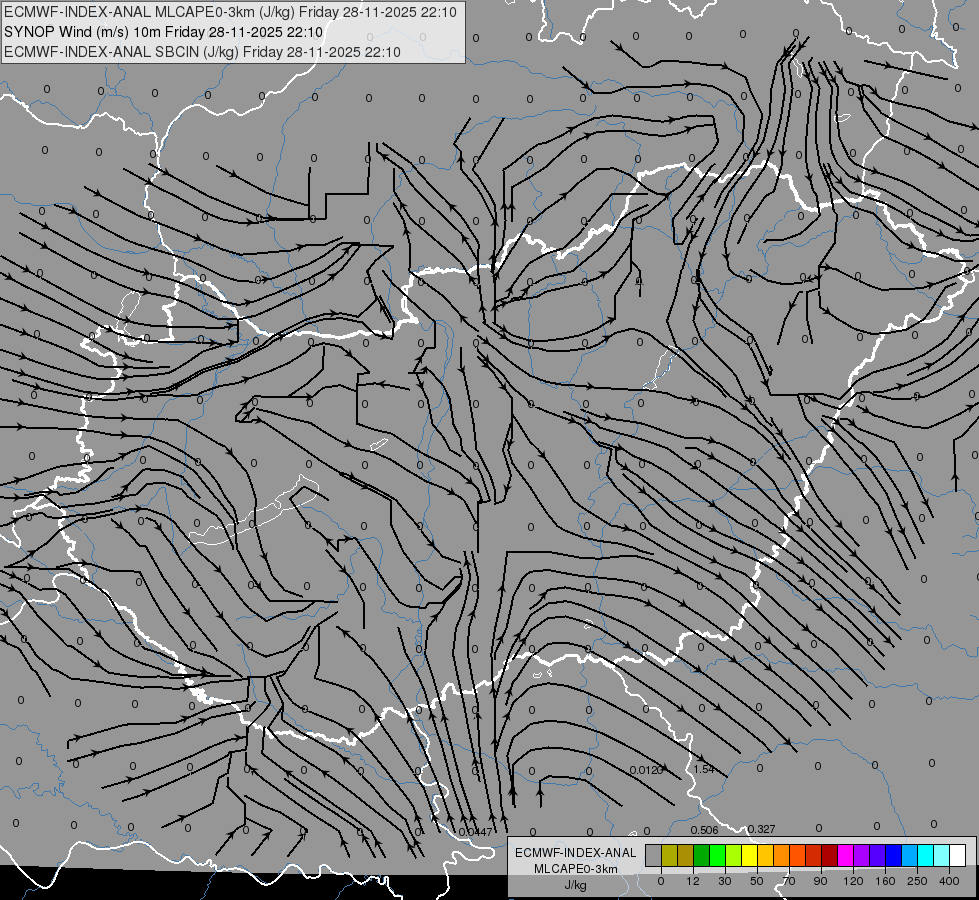Click the 1.54 data value on map
Viewport: 979px width, 900px height.
[x=704, y=769]
